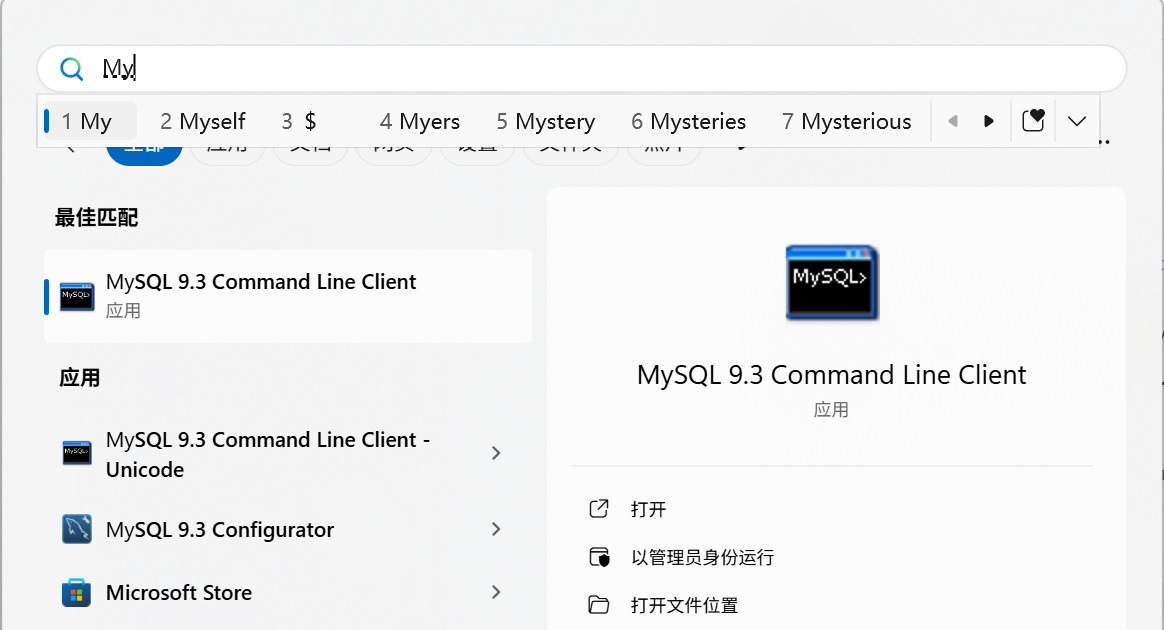Choose IME candidate 3 dollar sign
This screenshot has width=1164, height=630.
299,121
